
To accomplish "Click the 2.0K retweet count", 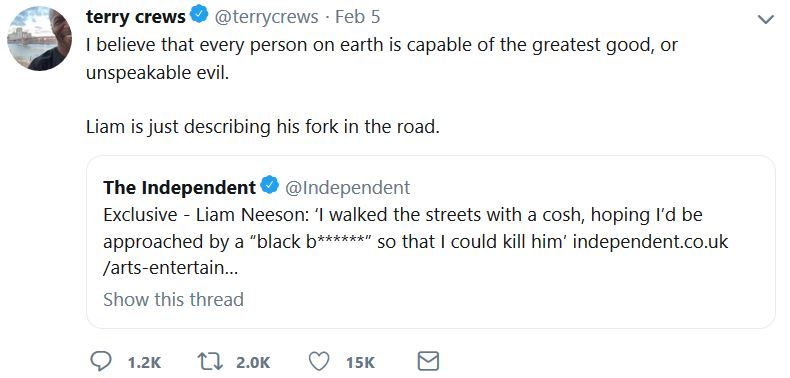I will pyautogui.click(x=253, y=362).
